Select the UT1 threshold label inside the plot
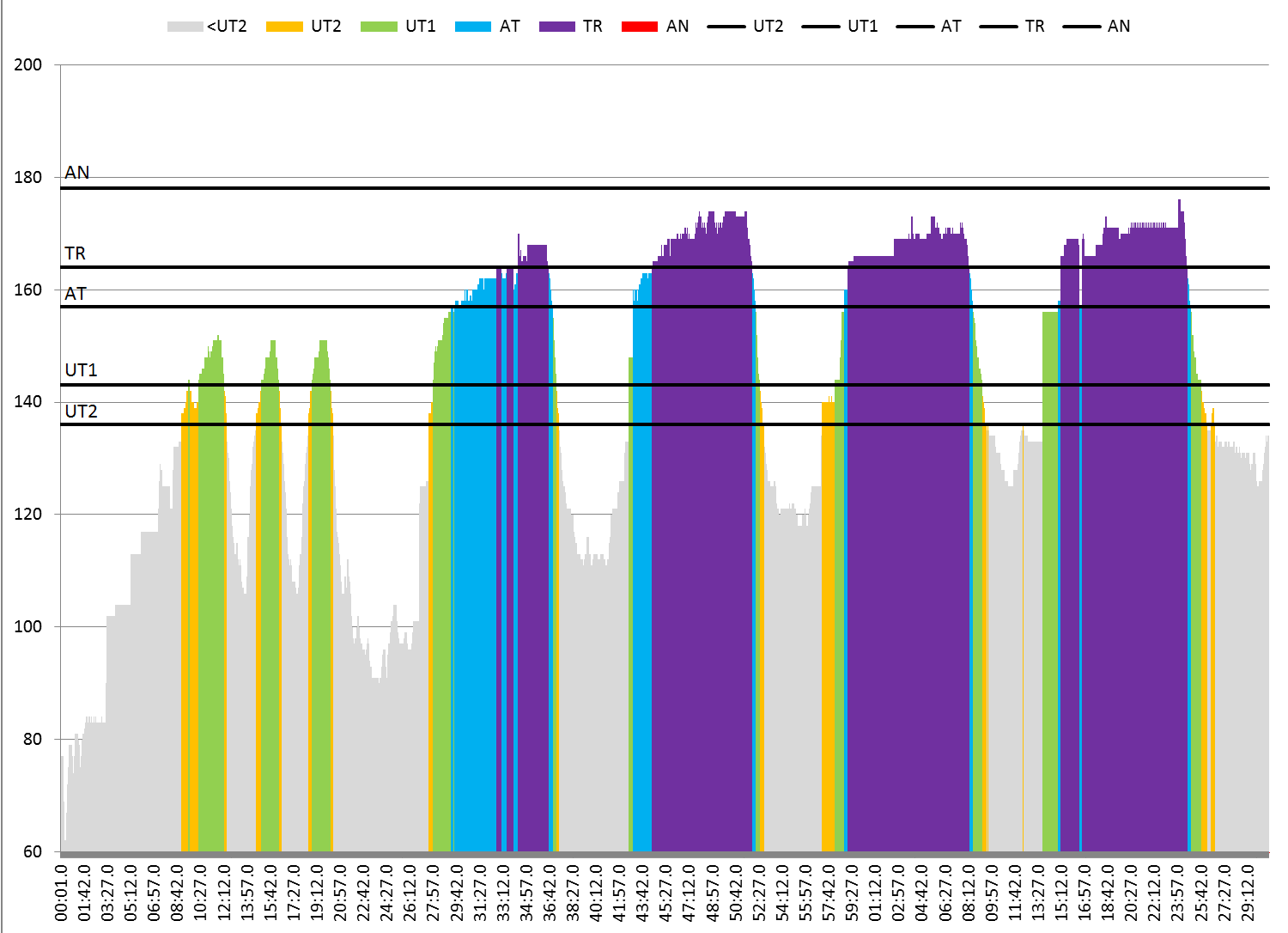The height and width of the screenshot is (933, 1288). pyautogui.click(x=82, y=370)
